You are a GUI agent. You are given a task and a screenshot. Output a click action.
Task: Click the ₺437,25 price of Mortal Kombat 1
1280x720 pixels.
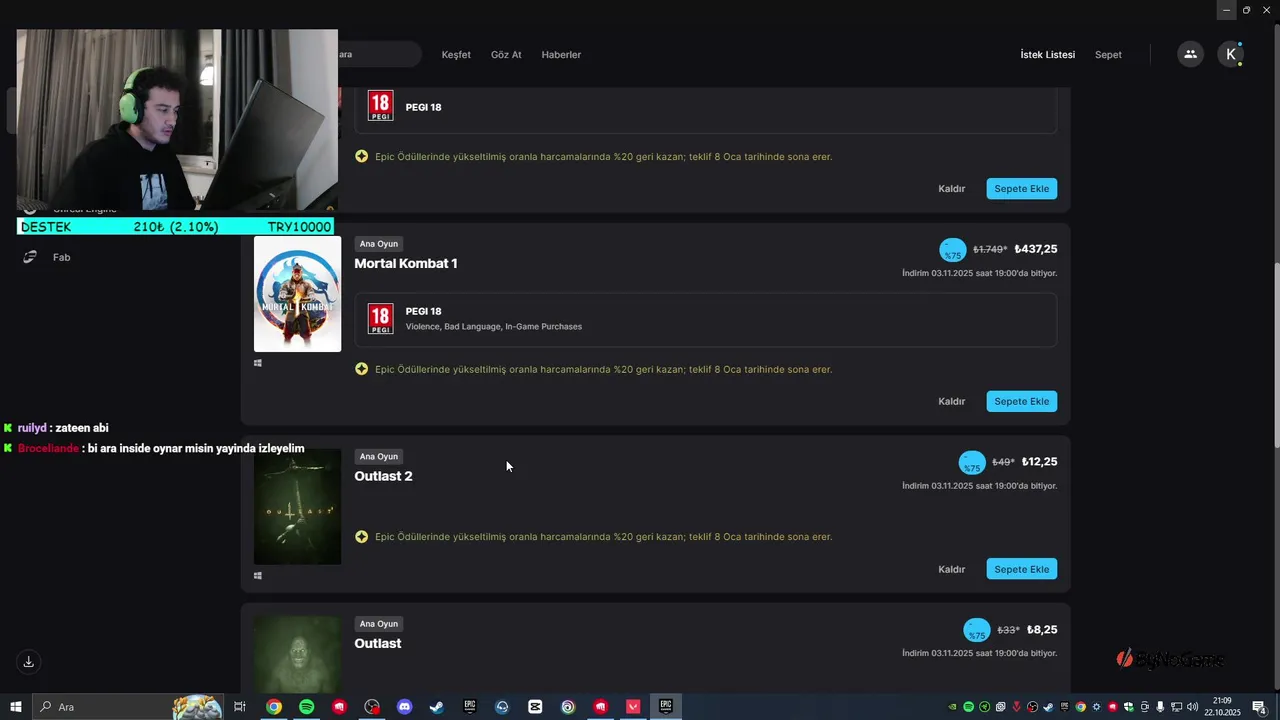tap(1035, 250)
